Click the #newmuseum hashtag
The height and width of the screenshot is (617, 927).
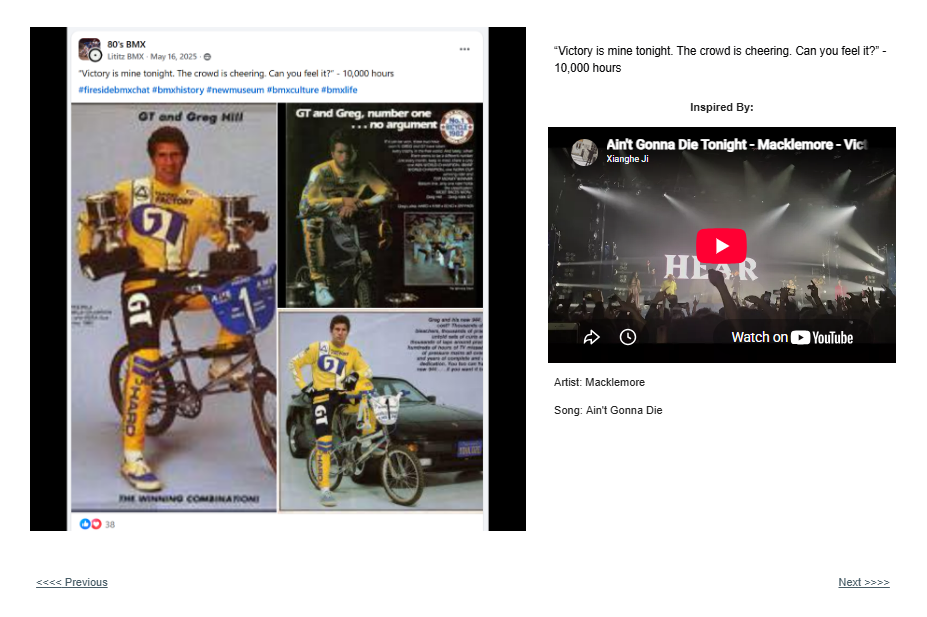point(235,90)
